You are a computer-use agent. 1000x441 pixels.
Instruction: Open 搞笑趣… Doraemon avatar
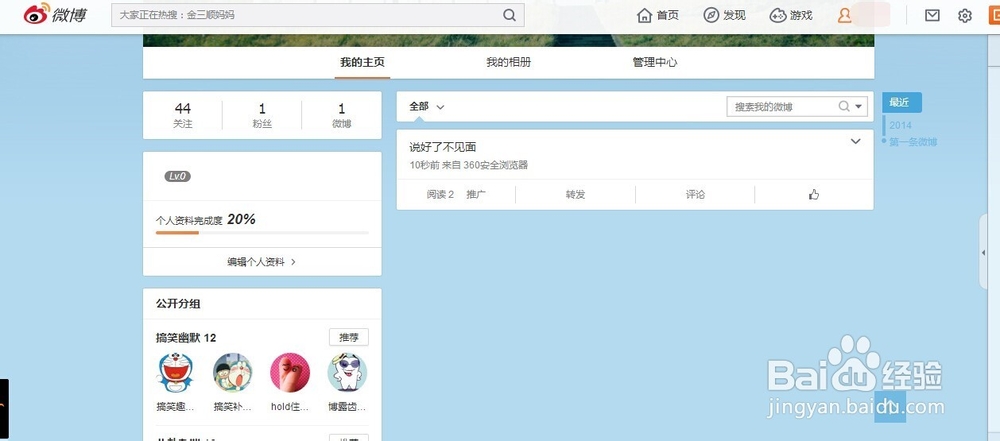pyautogui.click(x=175, y=373)
